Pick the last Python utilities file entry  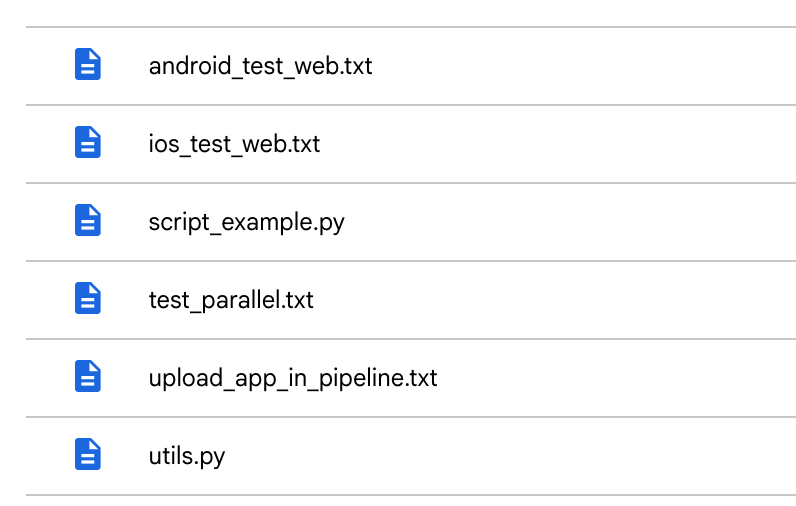187,457
